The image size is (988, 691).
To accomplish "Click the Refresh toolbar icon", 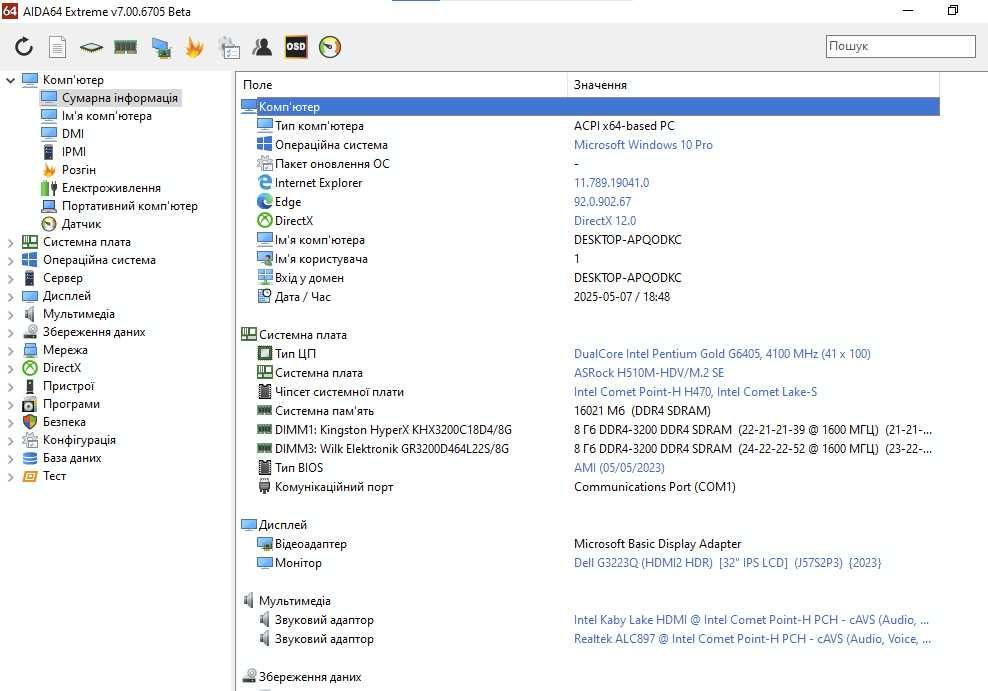I will pos(23,47).
